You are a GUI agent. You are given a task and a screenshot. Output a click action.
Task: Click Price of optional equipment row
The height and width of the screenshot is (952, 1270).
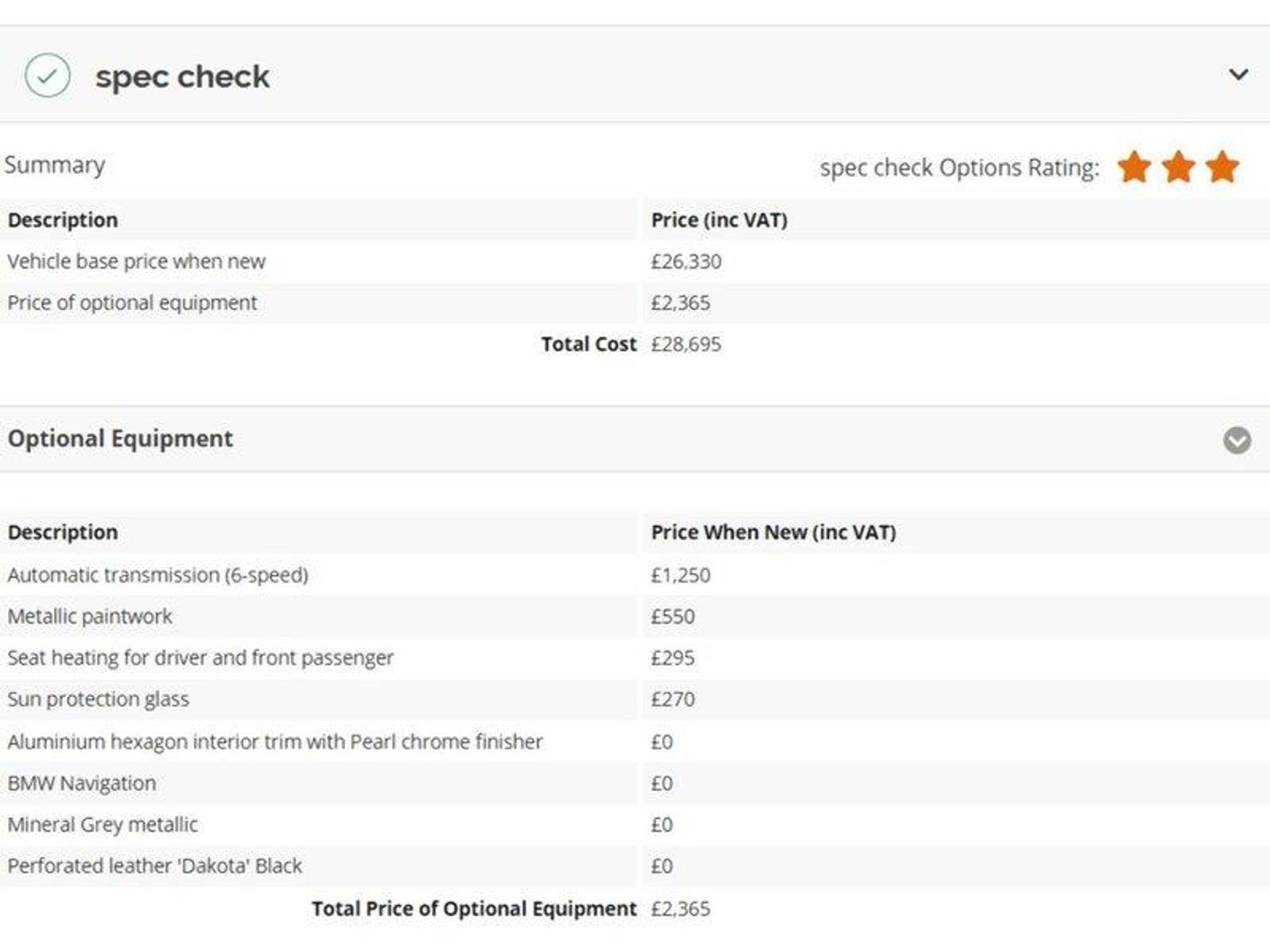point(635,302)
